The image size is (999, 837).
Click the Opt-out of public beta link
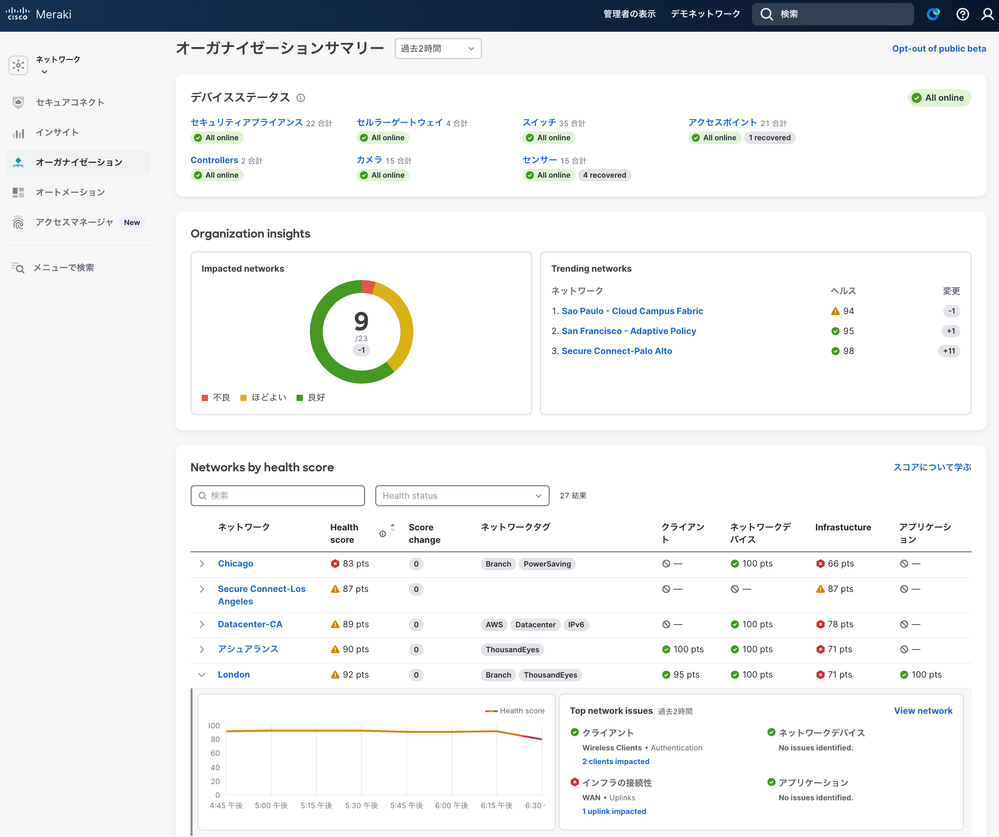click(x=938, y=48)
